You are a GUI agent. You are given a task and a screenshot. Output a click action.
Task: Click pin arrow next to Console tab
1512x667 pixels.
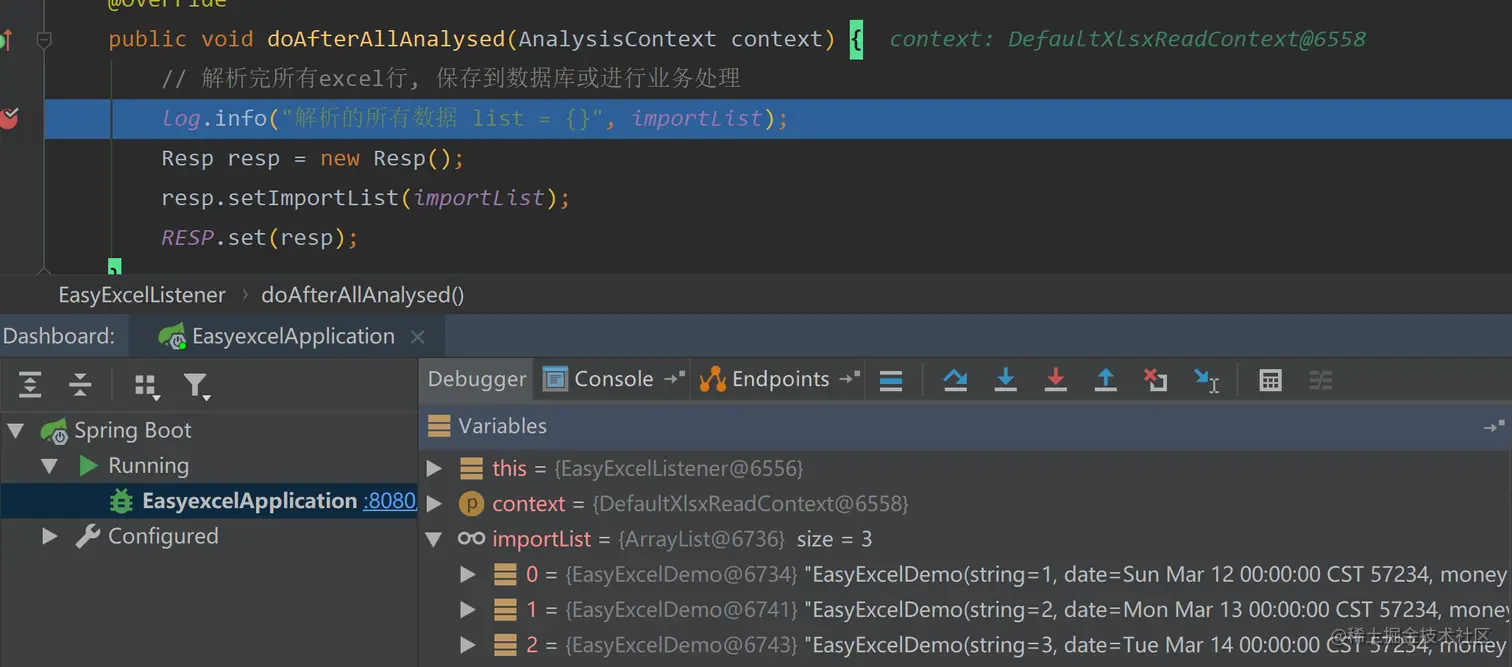(x=675, y=378)
